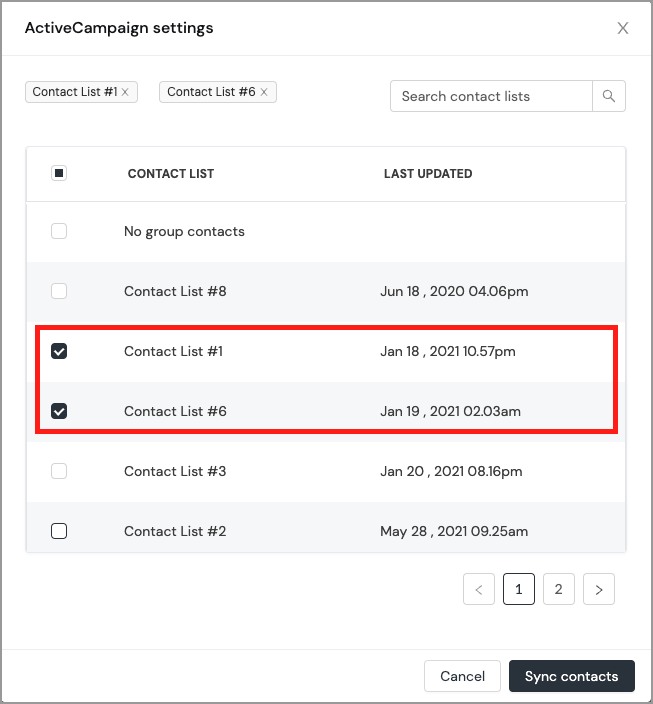
Task: Click the Jan 20, 2021 08.16pm date
Action: tap(451, 471)
